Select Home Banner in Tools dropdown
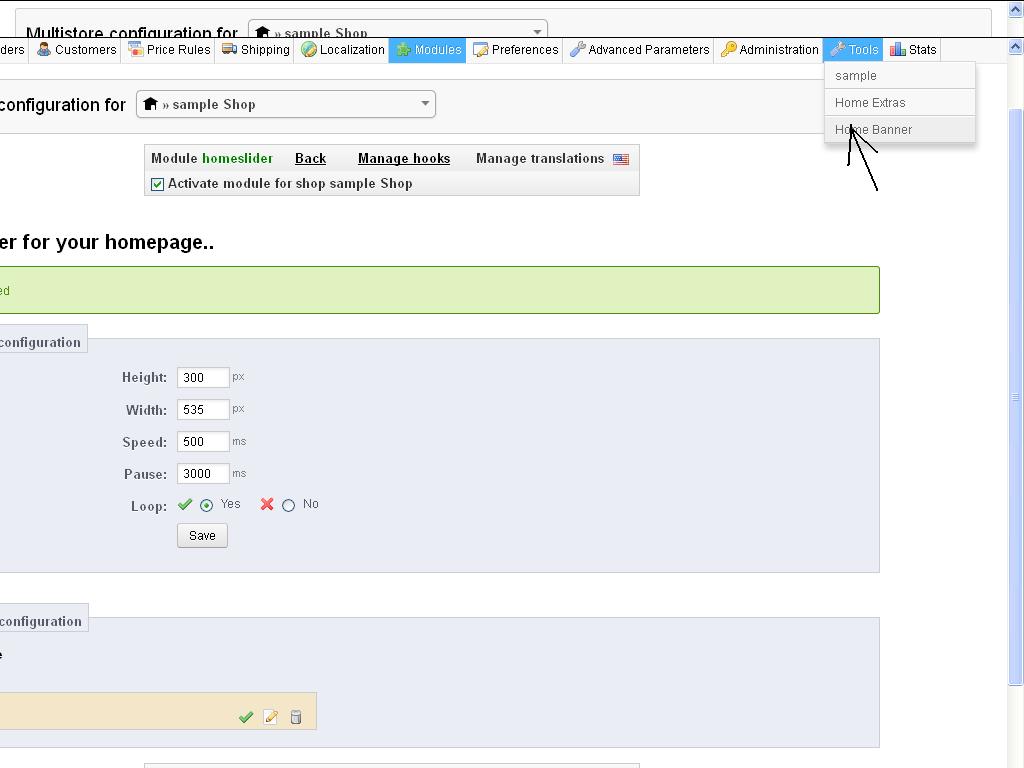 point(900,129)
